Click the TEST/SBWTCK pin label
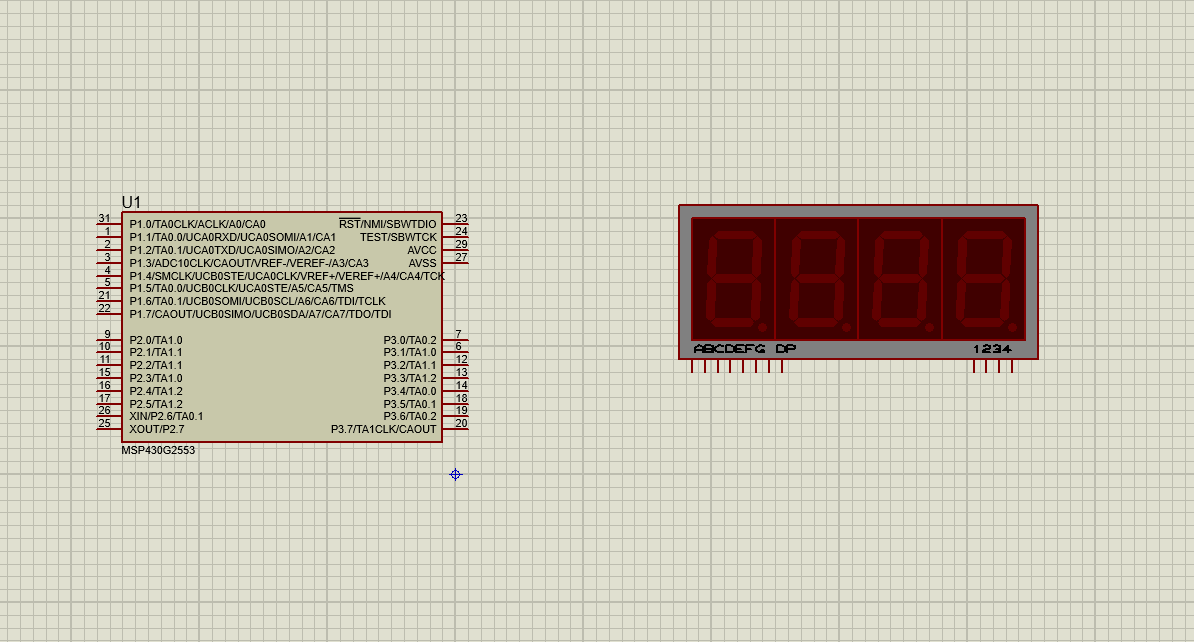 pos(398,237)
